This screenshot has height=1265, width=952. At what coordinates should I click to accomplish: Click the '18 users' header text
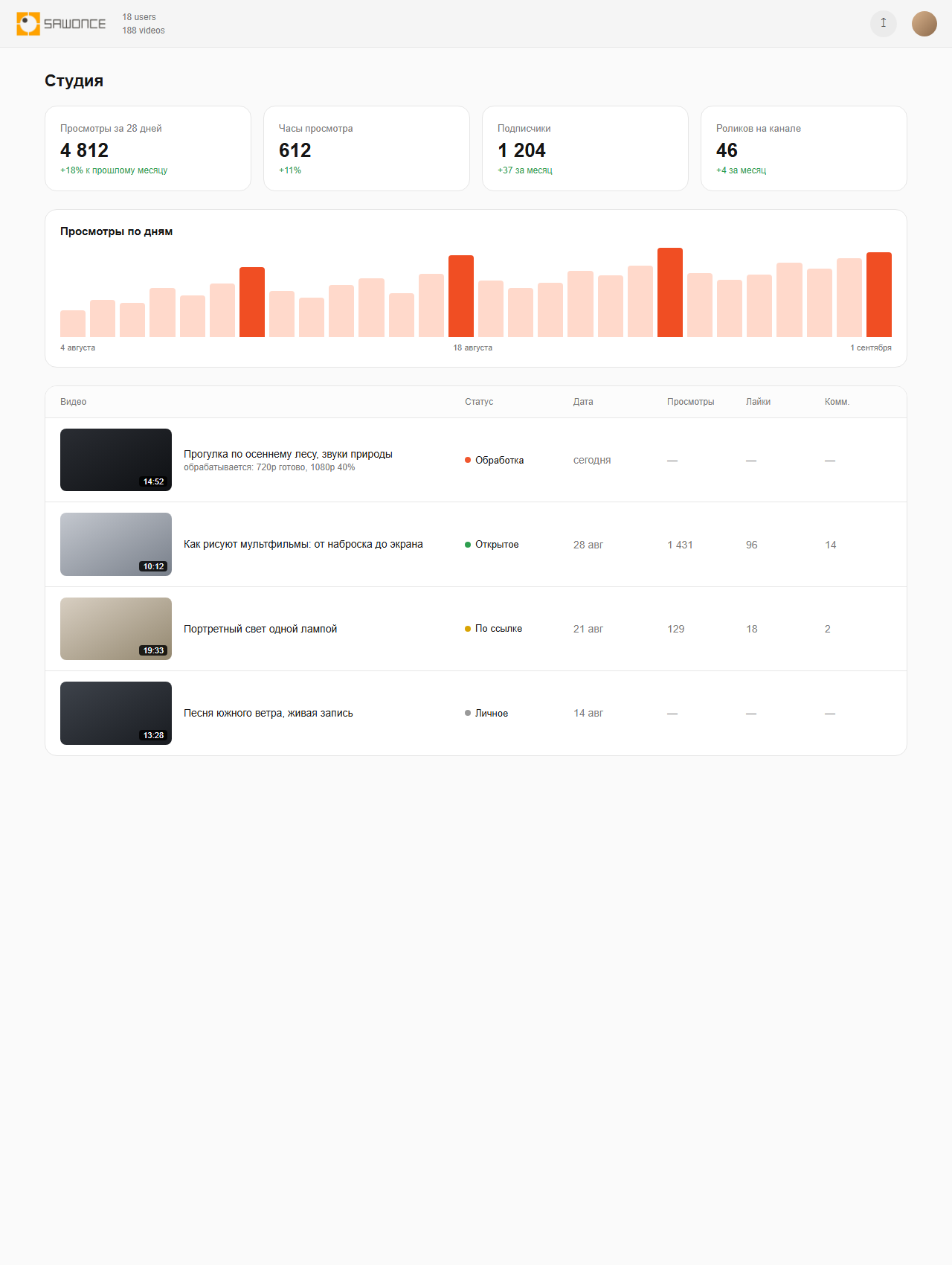(139, 17)
